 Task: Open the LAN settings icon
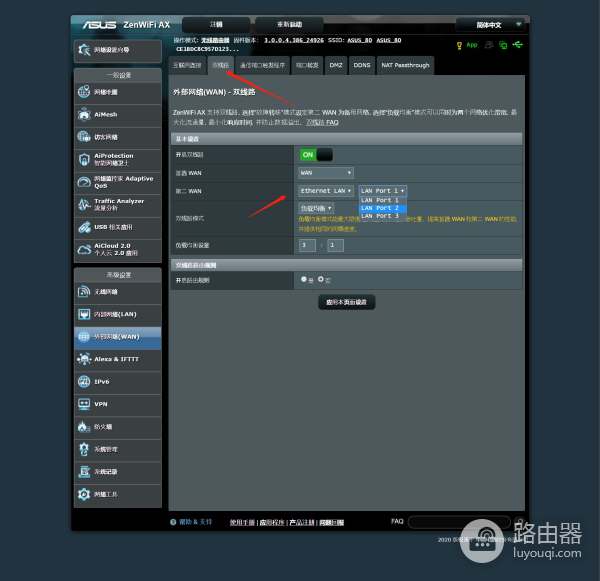click(84, 314)
